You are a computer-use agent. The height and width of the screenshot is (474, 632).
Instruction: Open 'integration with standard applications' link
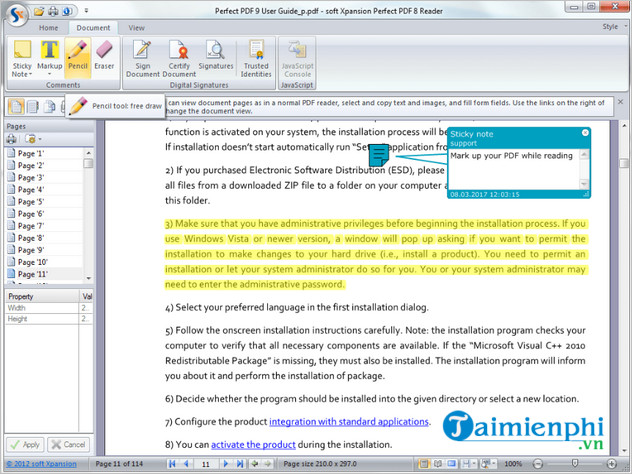point(349,422)
